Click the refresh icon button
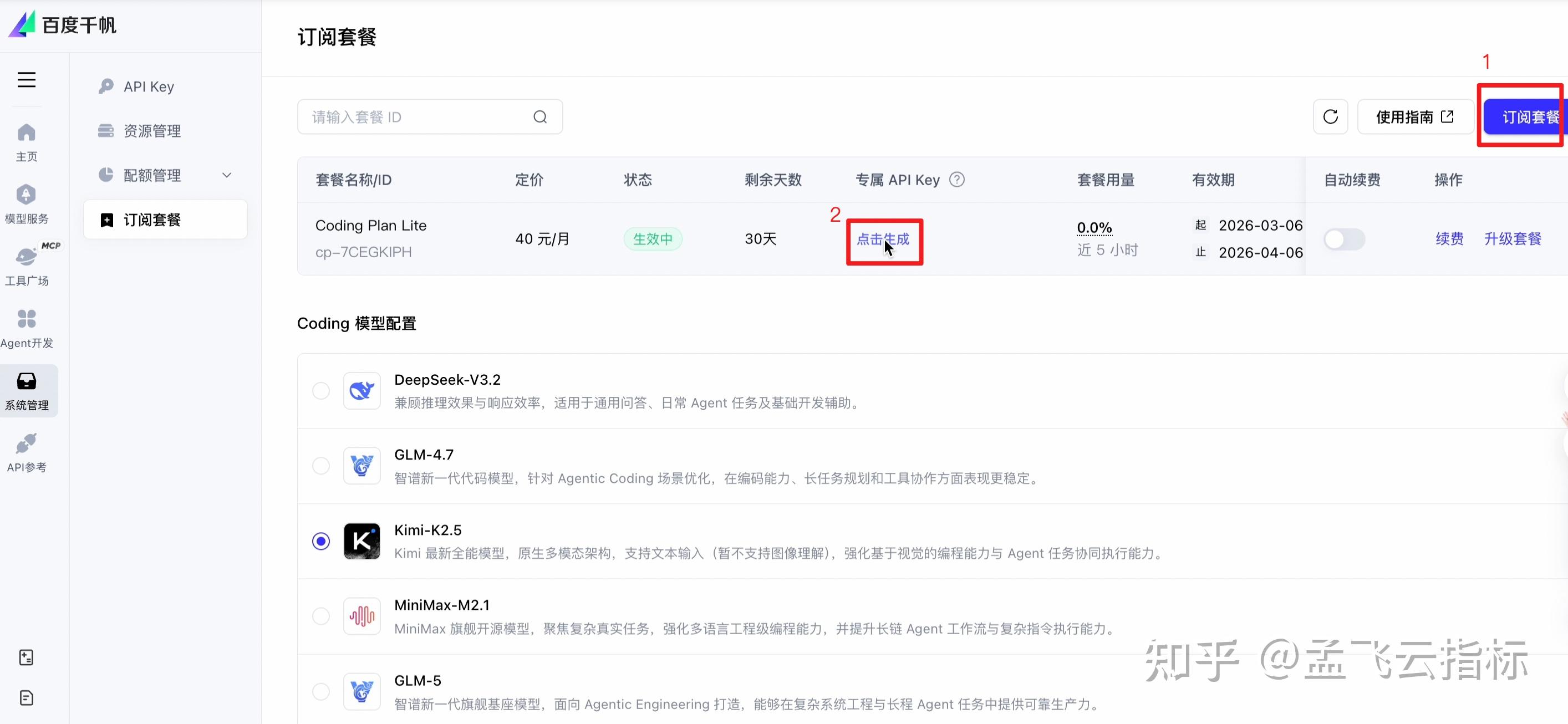The image size is (1568, 724). (x=1330, y=117)
